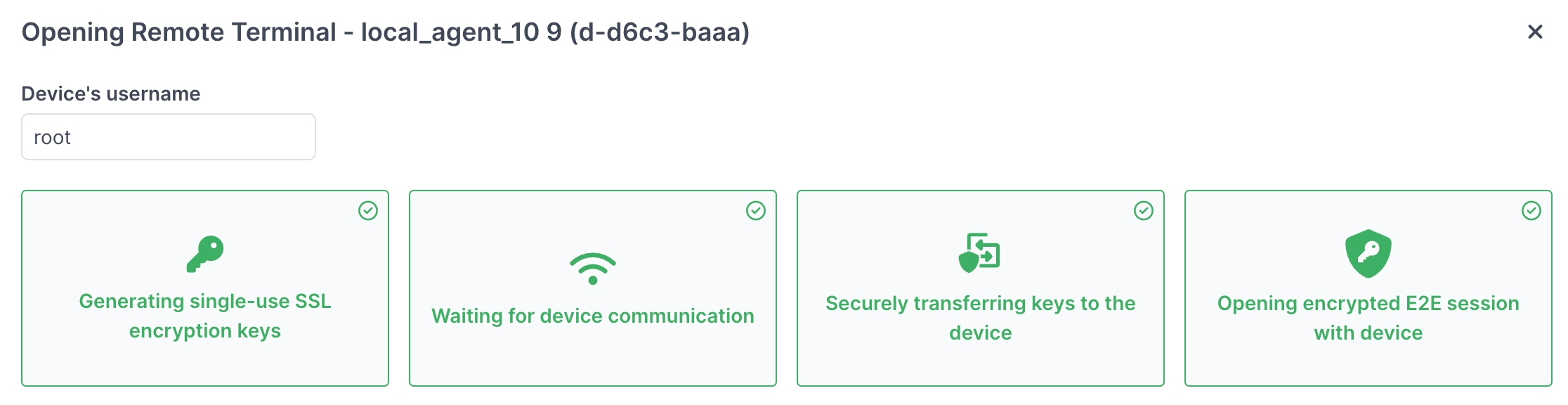
Task: Close the Opening Remote Terminal dialog
Action: (x=1535, y=32)
